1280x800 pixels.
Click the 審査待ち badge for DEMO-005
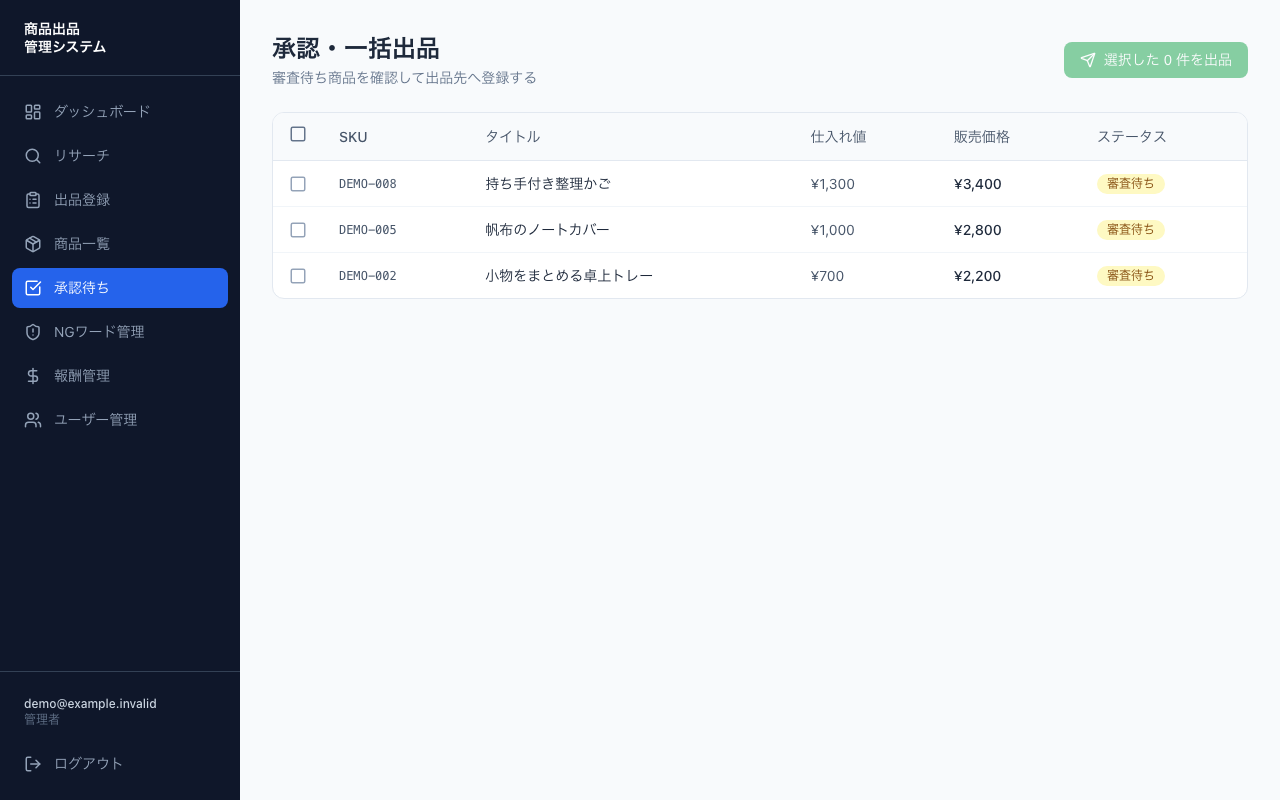click(1131, 230)
